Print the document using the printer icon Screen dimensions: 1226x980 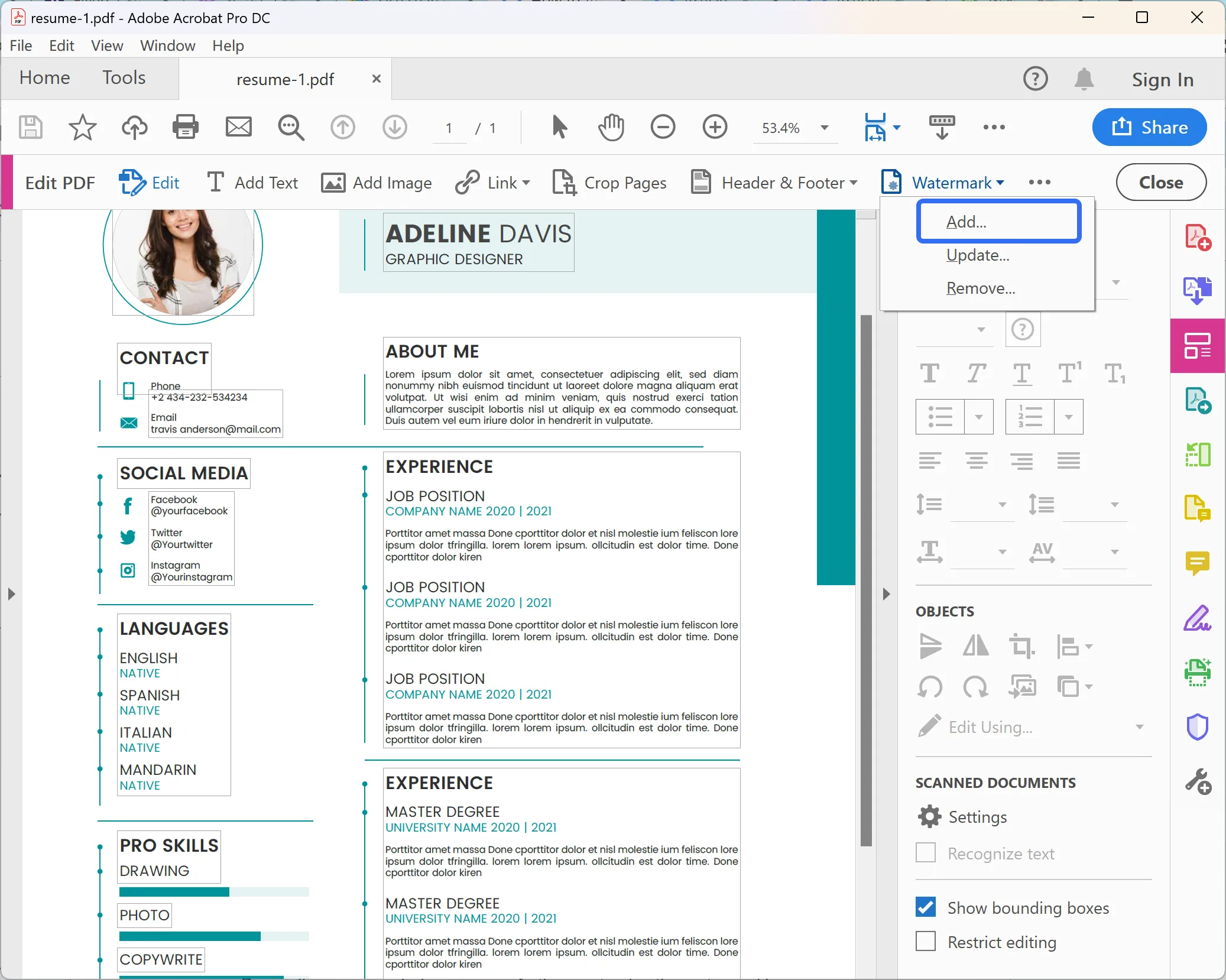186,127
